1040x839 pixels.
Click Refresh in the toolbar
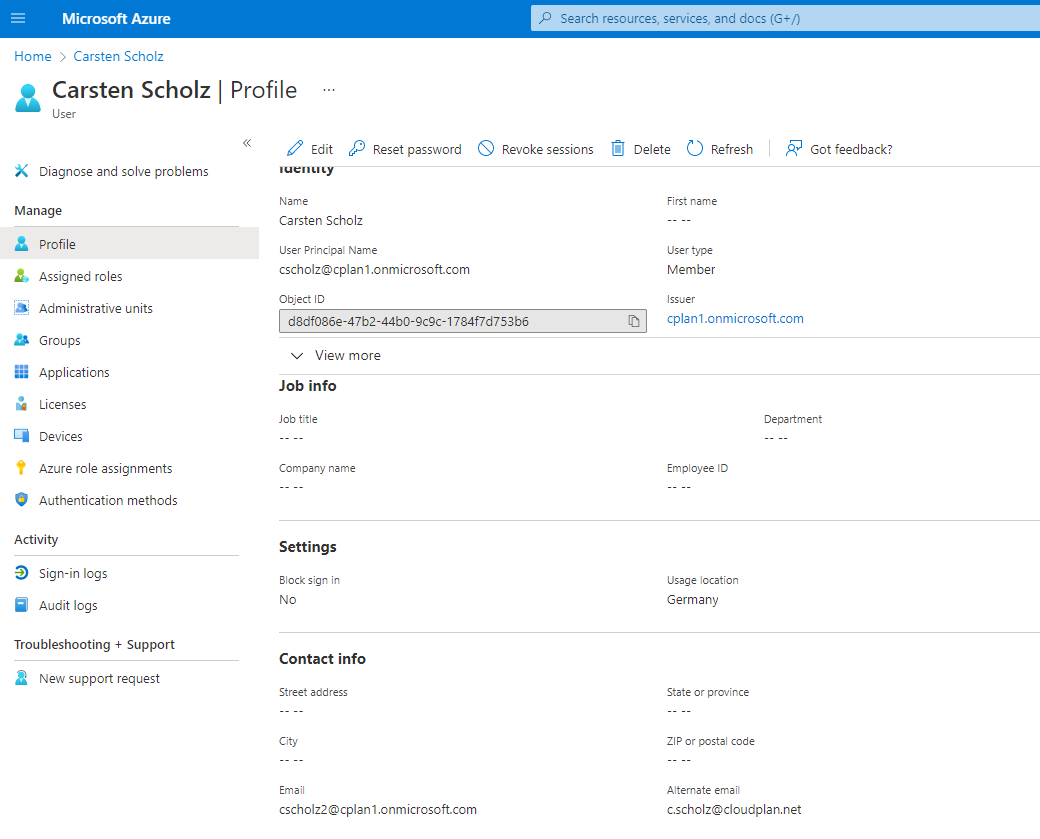click(x=732, y=149)
